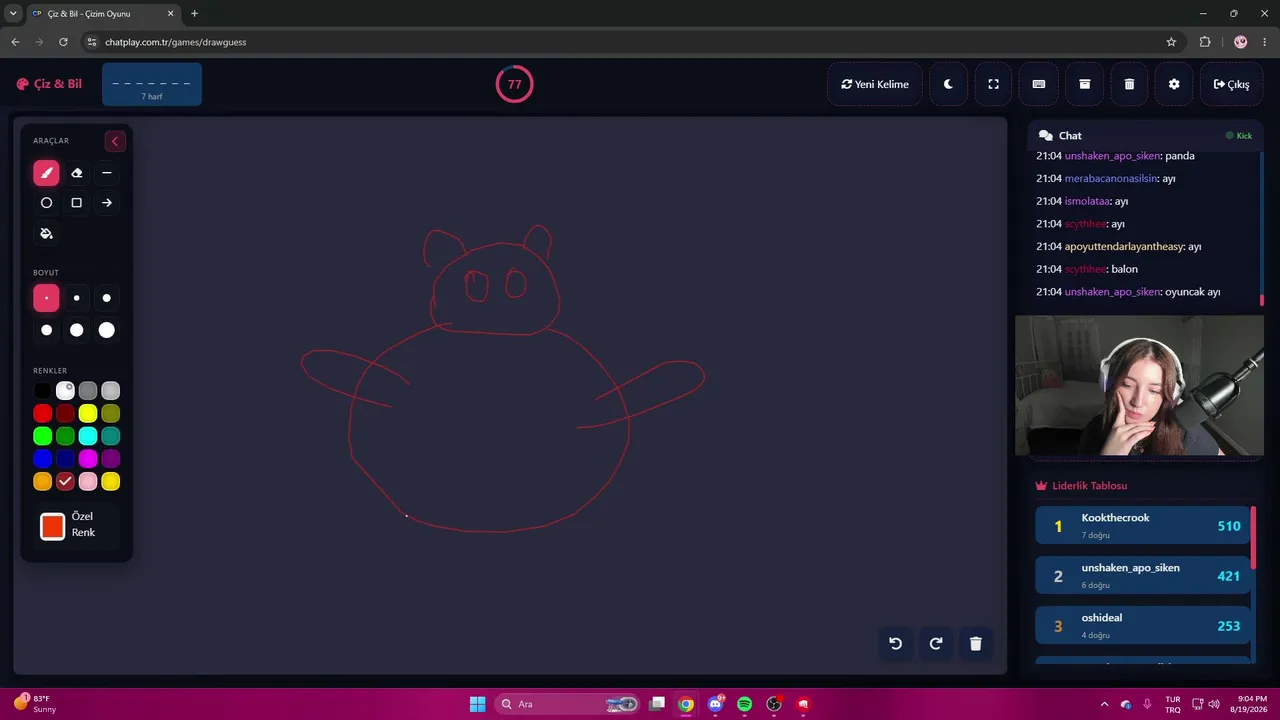Pick the white color swatch

click(x=65, y=391)
